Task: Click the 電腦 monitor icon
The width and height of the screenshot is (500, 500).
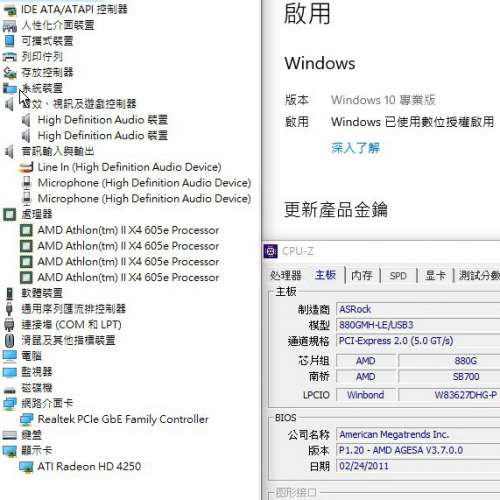Action: (x=9, y=356)
